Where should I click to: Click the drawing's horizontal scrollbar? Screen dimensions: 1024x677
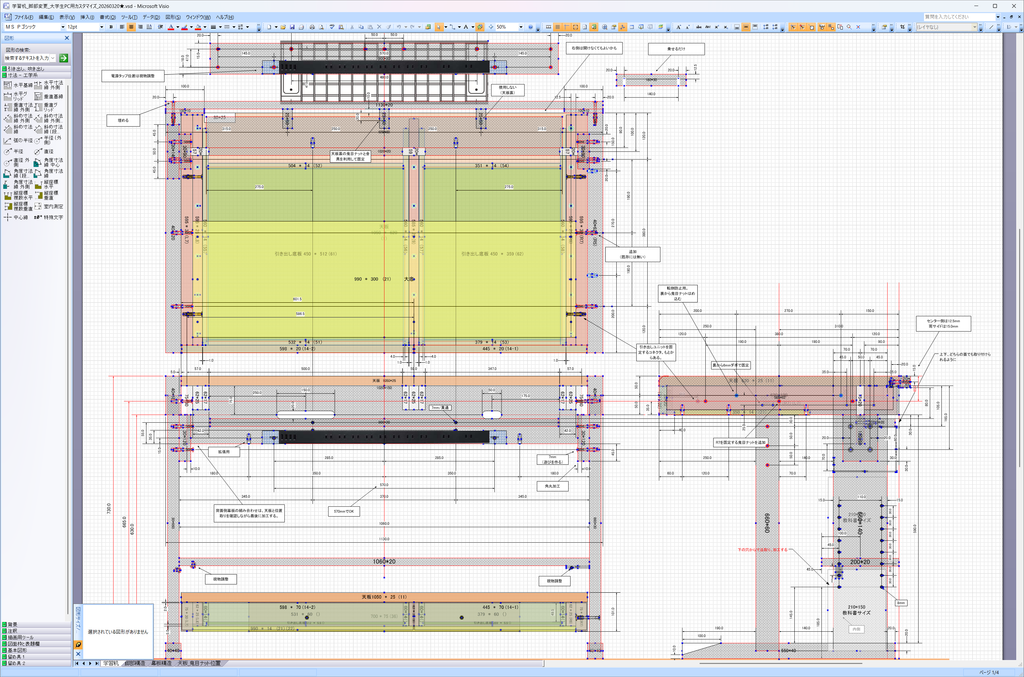click(x=780, y=663)
